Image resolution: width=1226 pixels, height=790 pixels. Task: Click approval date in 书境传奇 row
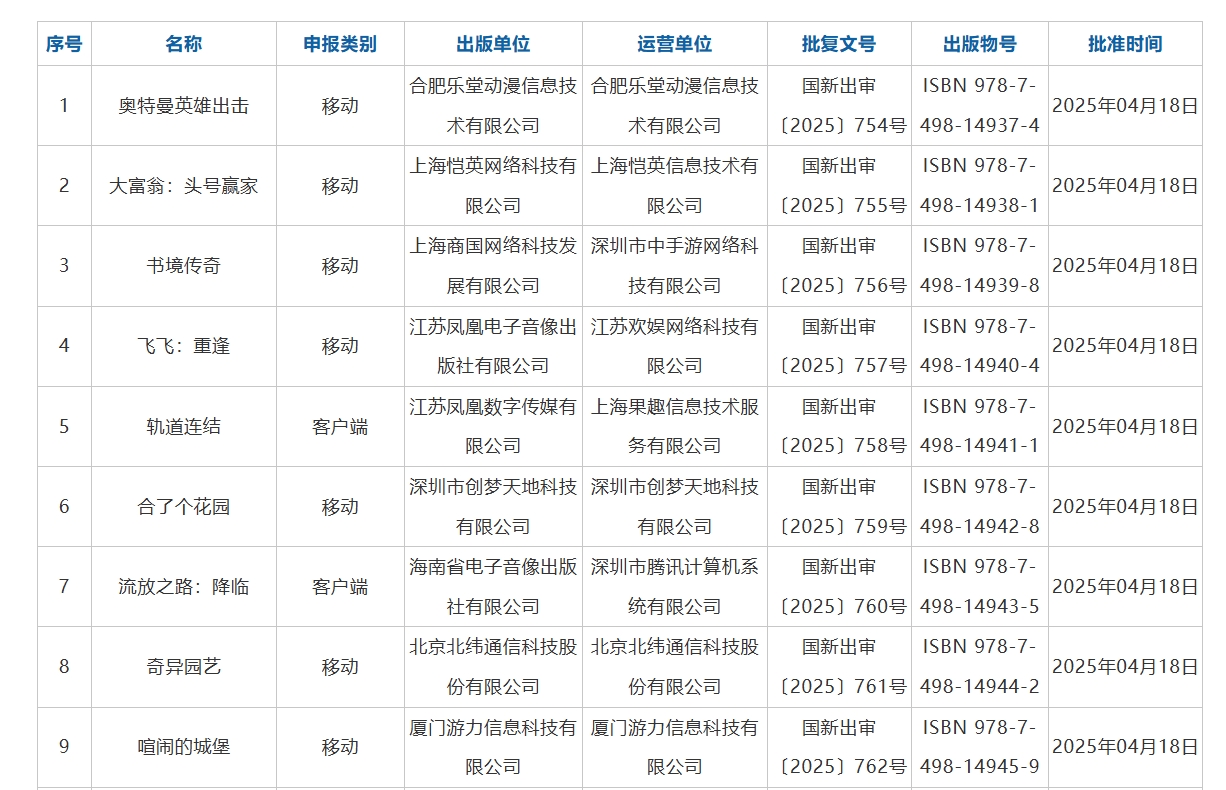point(1125,266)
